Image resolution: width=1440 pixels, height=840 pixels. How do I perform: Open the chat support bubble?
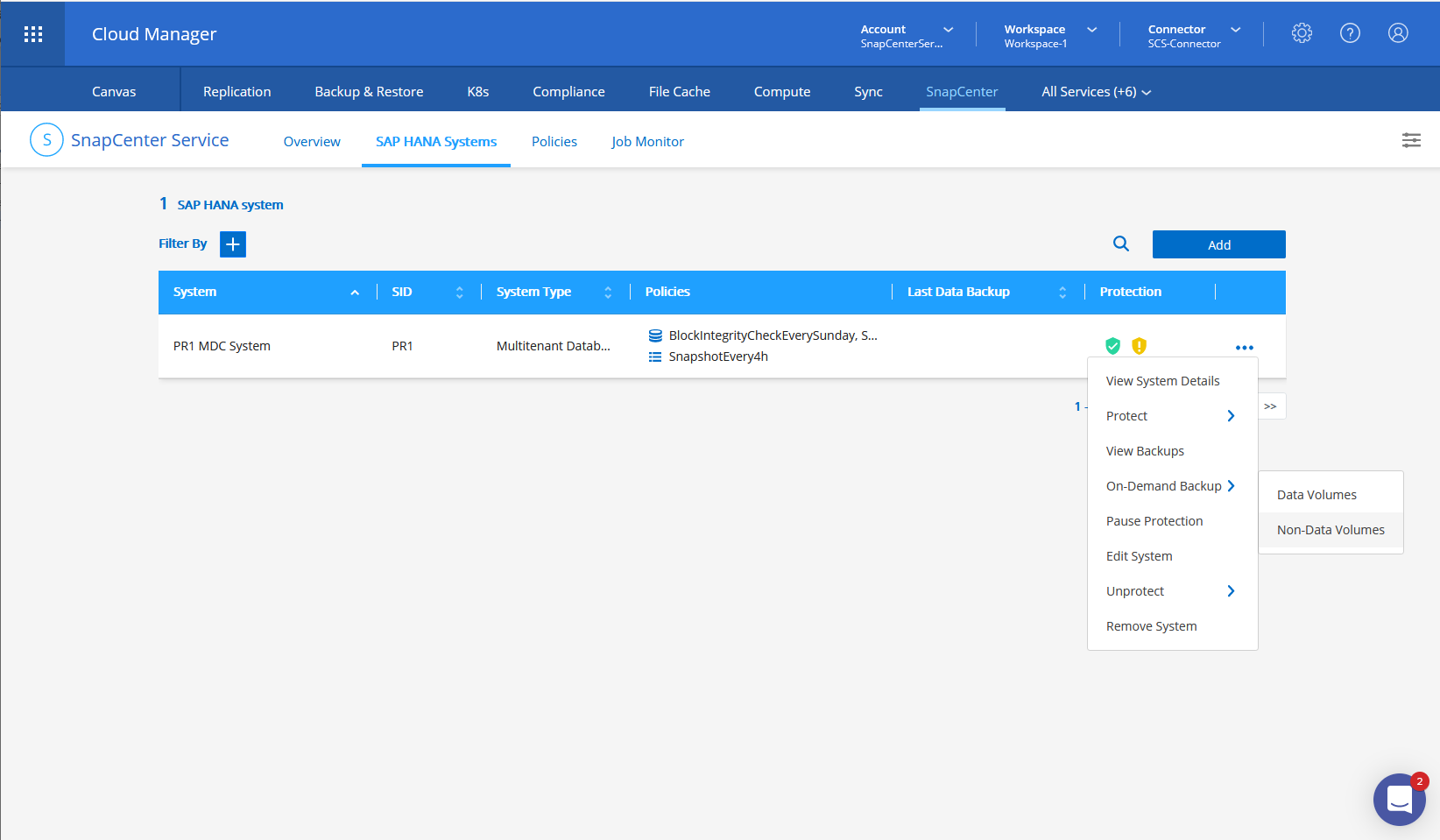(x=1399, y=799)
